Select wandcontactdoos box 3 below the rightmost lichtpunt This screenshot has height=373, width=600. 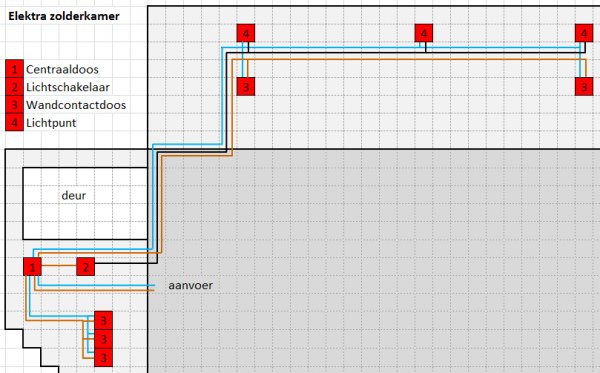(584, 86)
